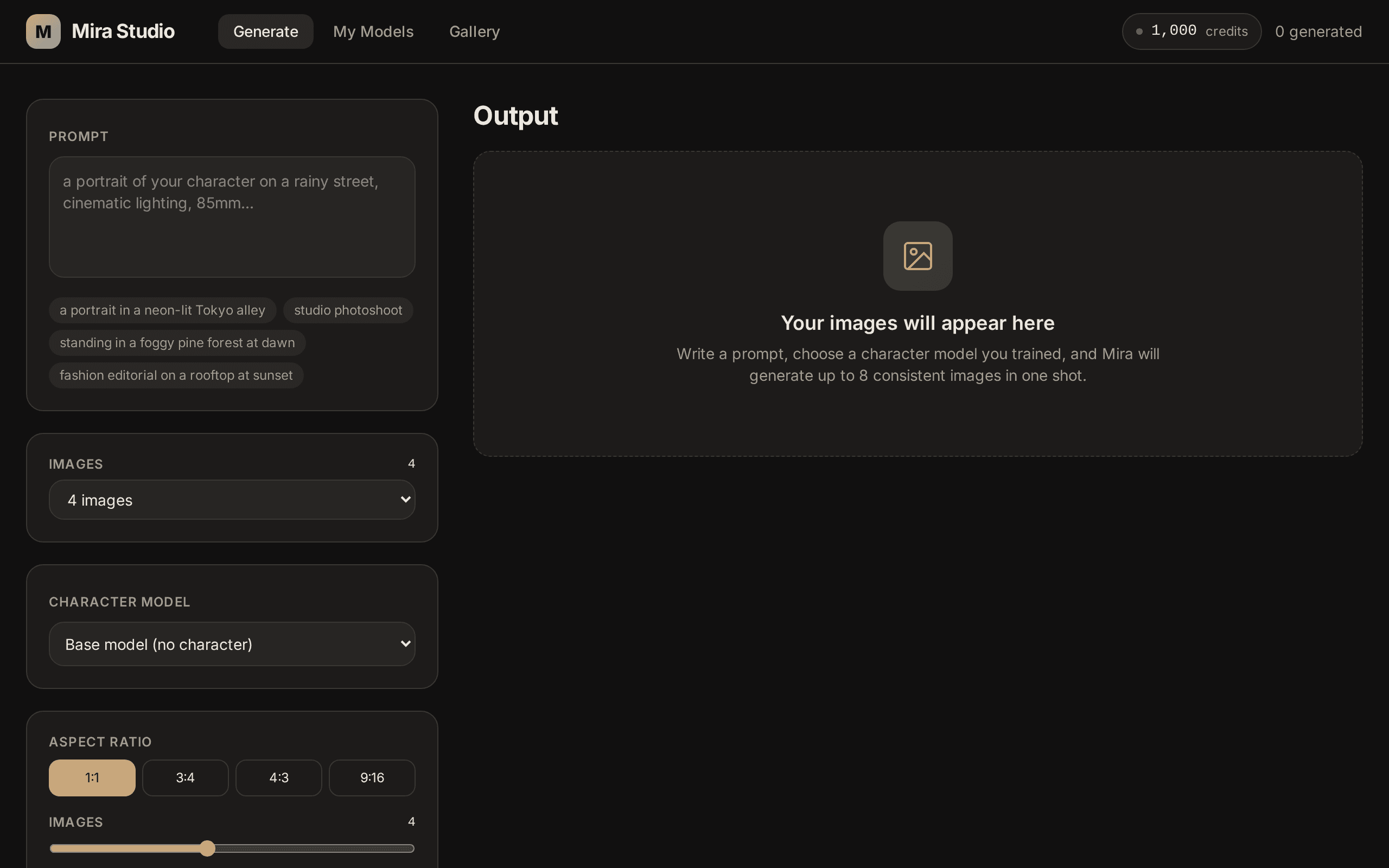Use 'a portrait in a neon-lit Tokyo alley' suggestion
This screenshot has height=868, width=1389.
point(162,310)
